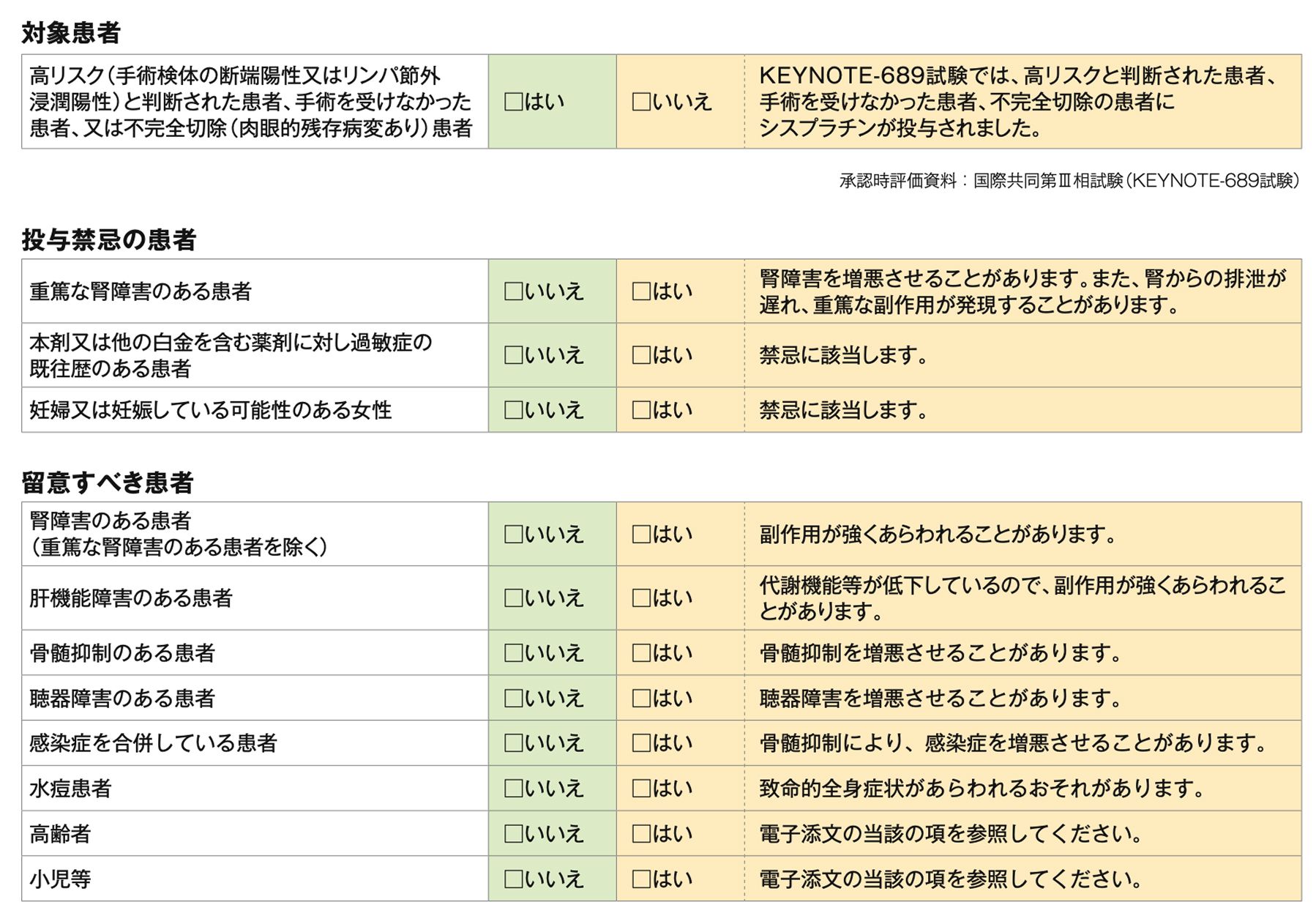Viewport: 1316px width, 916px height.
Task: Click 禁忌に該当します in 妊婦 row
Action: [x=844, y=410]
